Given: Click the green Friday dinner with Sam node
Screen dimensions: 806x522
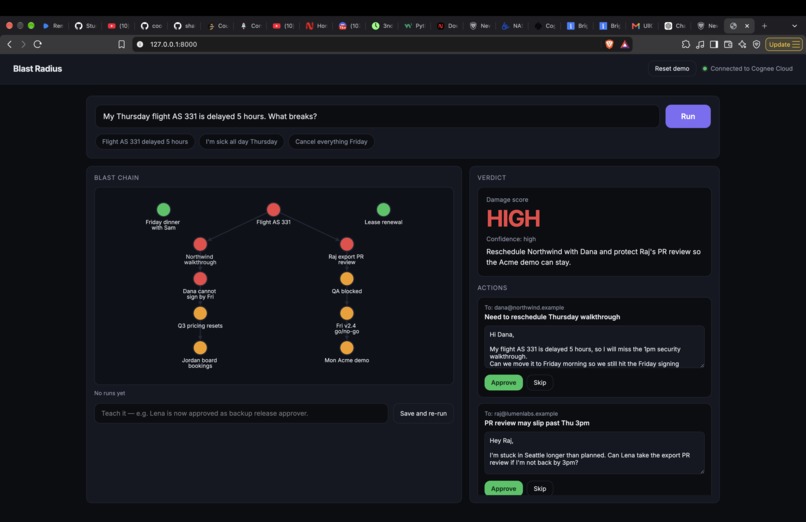Looking at the screenshot, I should point(163,210).
